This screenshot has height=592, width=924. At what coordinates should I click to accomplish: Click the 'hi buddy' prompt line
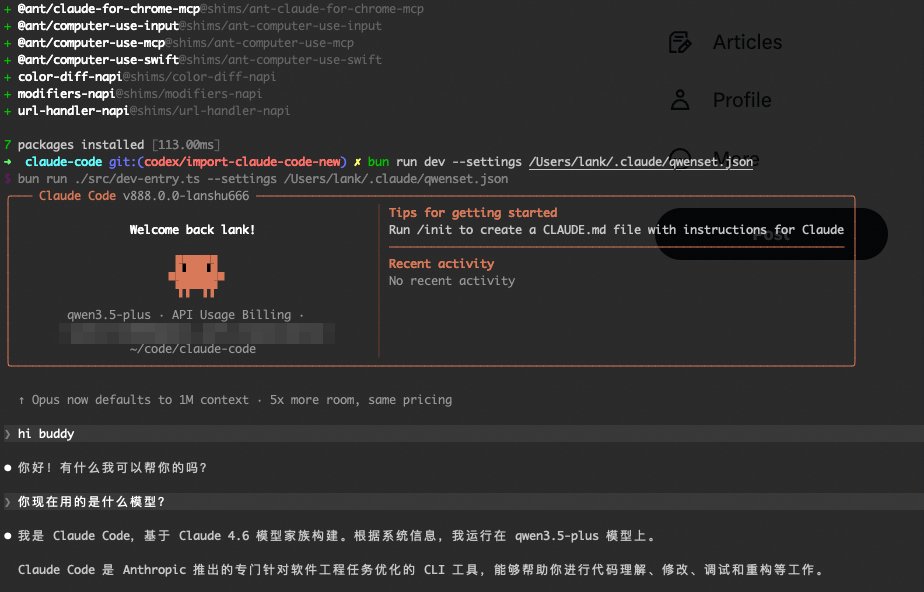[462, 434]
